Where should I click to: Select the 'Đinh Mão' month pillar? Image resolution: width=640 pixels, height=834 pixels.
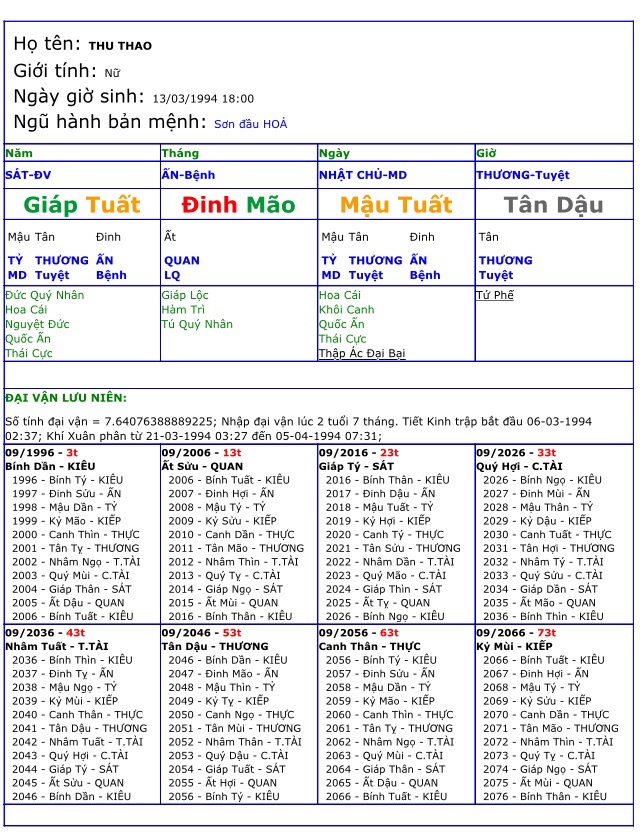coord(238,205)
